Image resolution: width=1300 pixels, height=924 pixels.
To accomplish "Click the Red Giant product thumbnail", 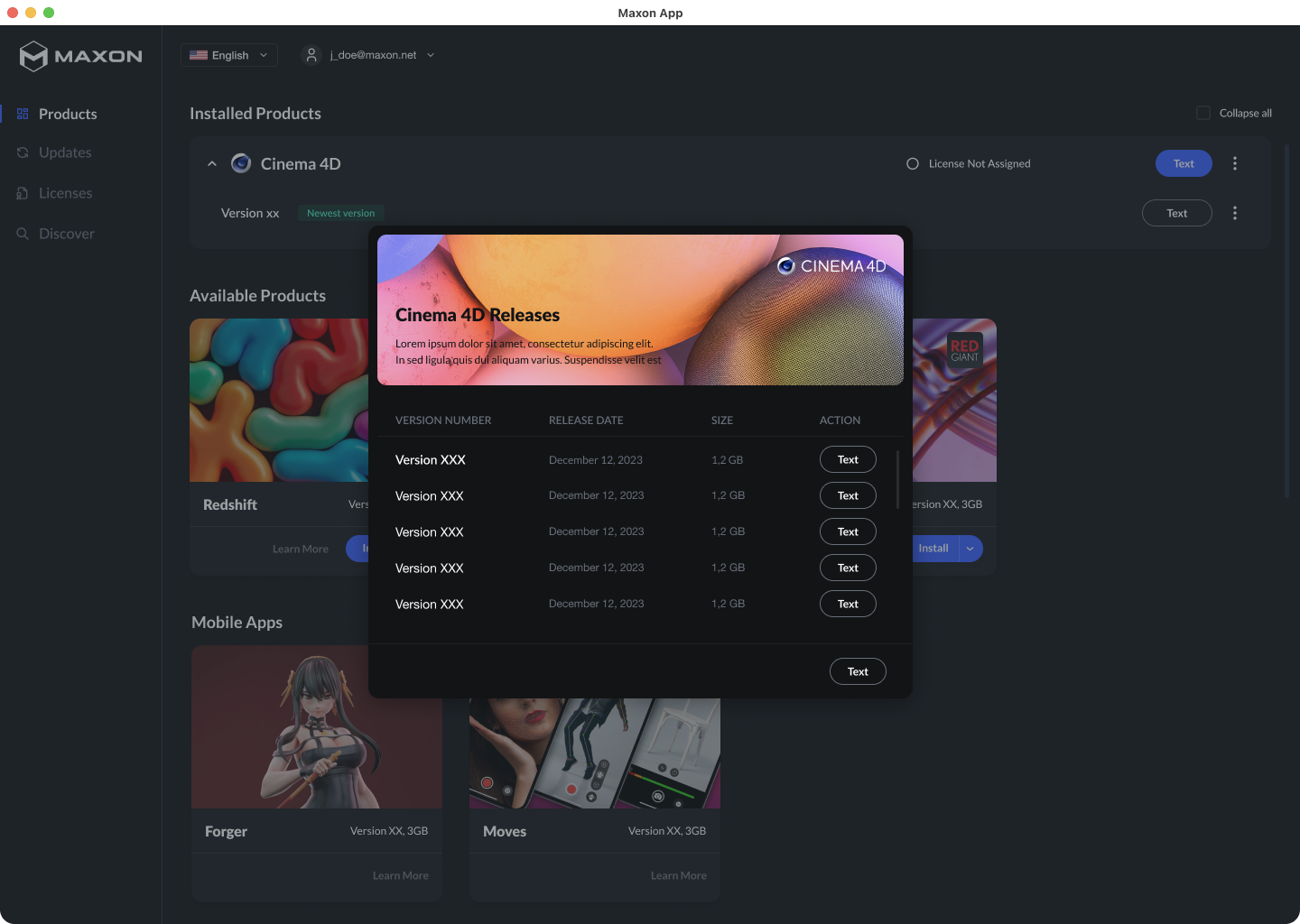I will point(954,400).
